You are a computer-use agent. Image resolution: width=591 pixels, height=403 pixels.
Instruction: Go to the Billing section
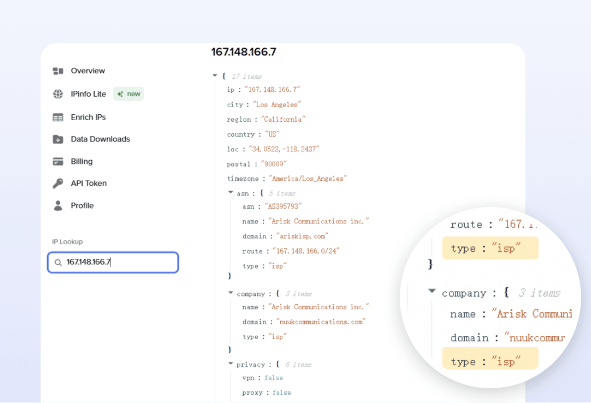(81, 161)
